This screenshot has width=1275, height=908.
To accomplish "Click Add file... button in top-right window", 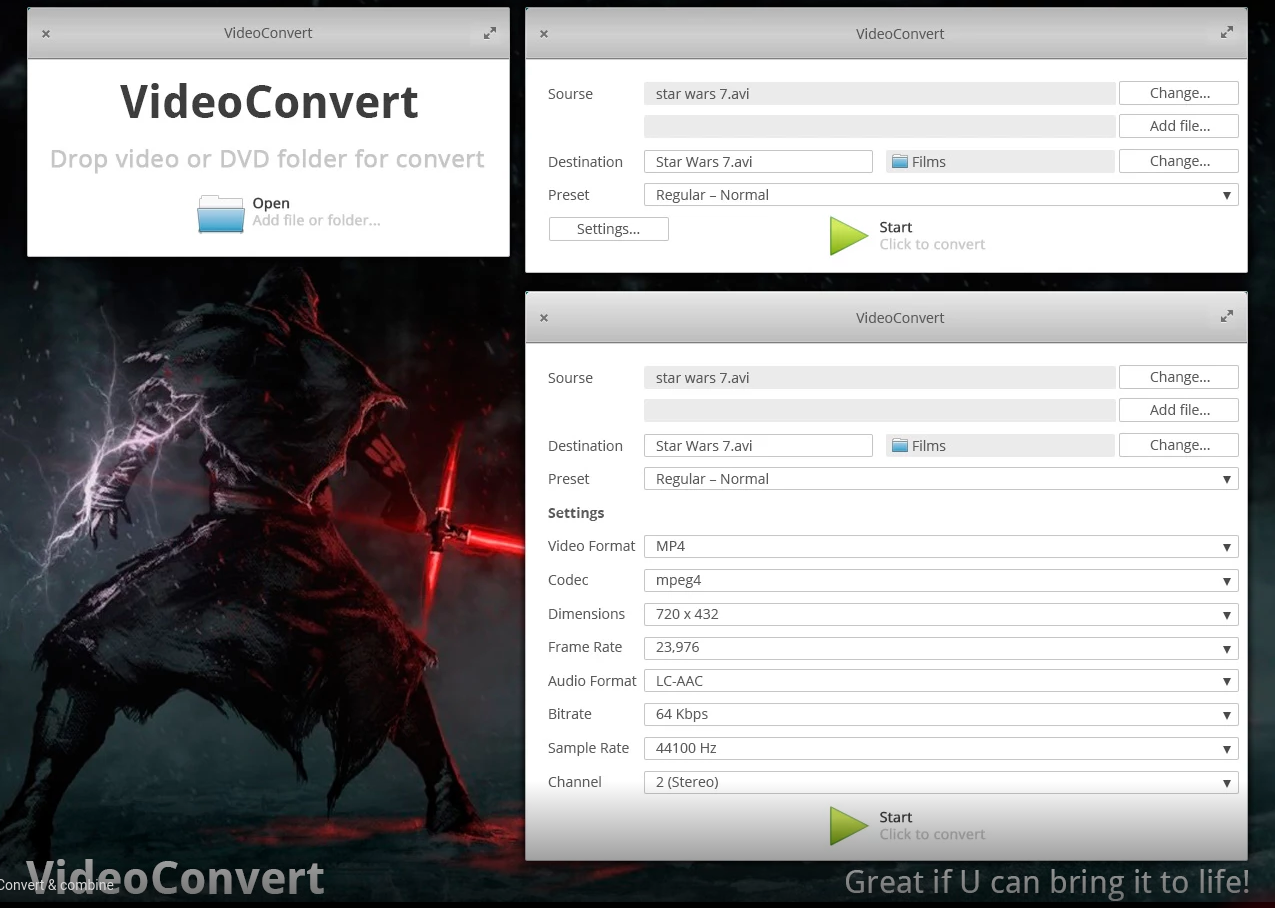I will (x=1179, y=126).
